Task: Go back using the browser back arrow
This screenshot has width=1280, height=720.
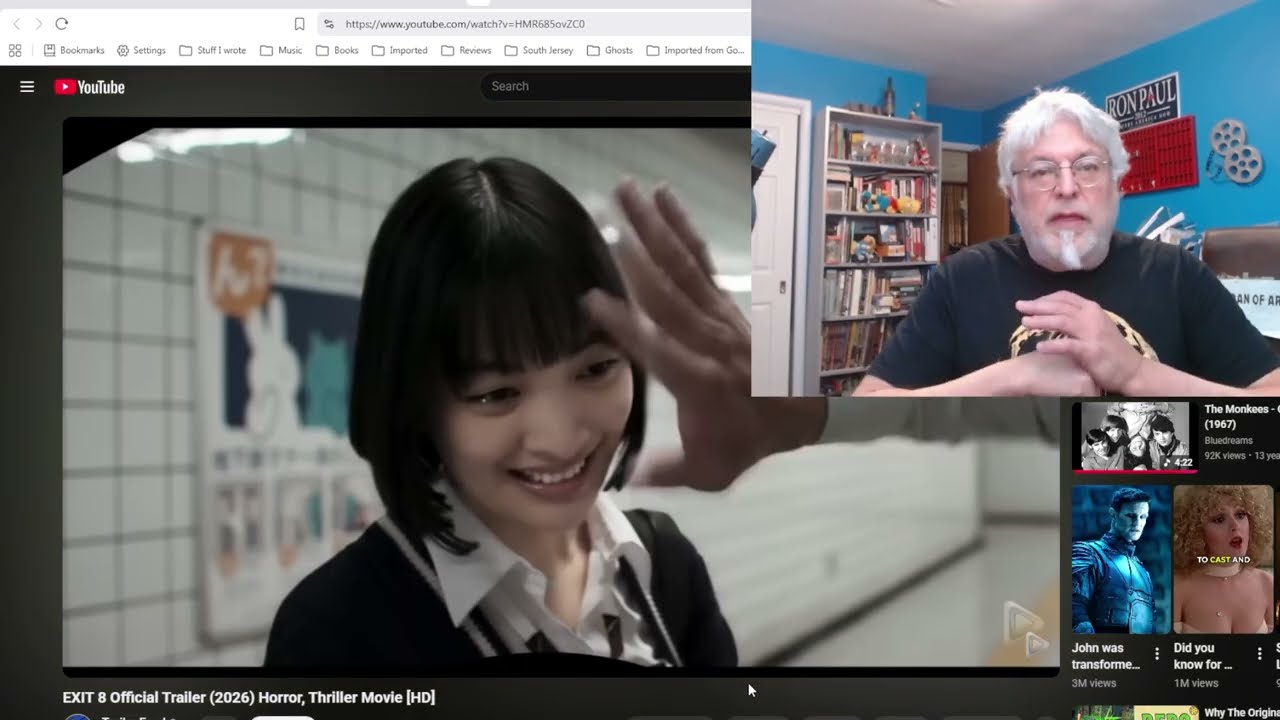Action: click(x=16, y=23)
